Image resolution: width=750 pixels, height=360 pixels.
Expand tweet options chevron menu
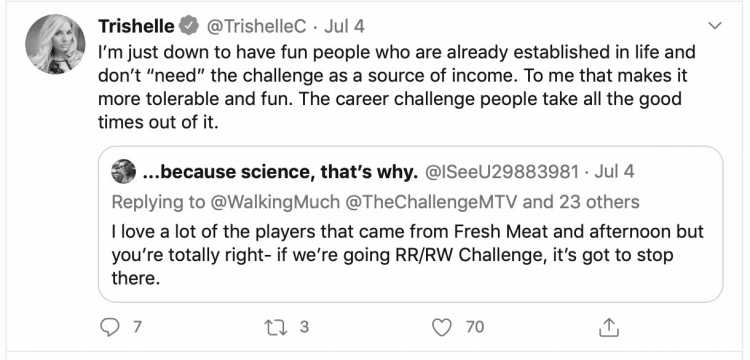point(715,26)
